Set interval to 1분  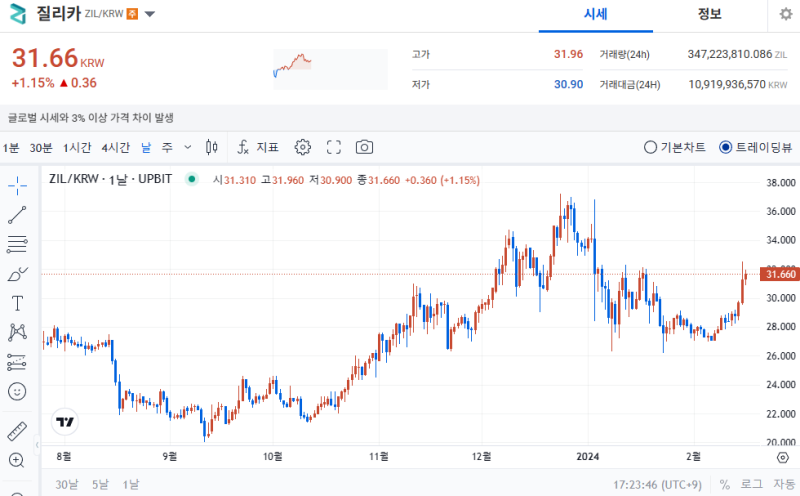coord(11,148)
